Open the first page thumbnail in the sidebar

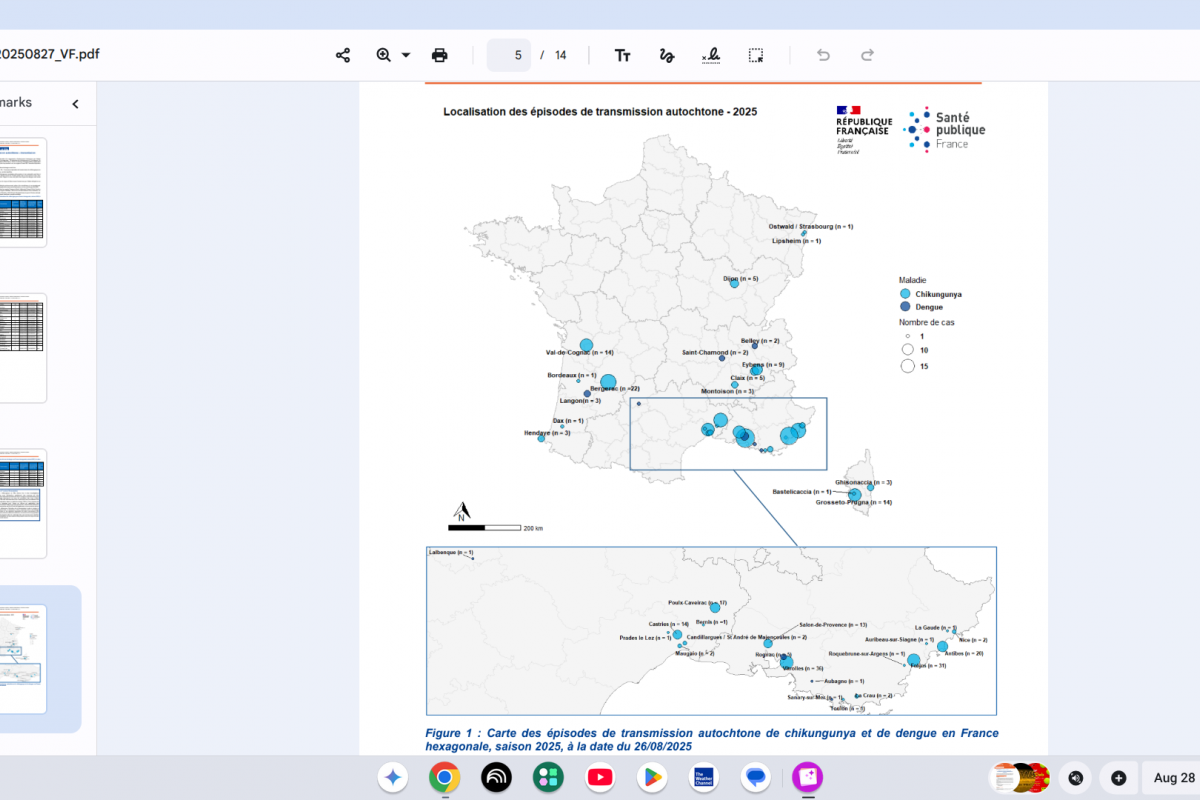[20, 192]
